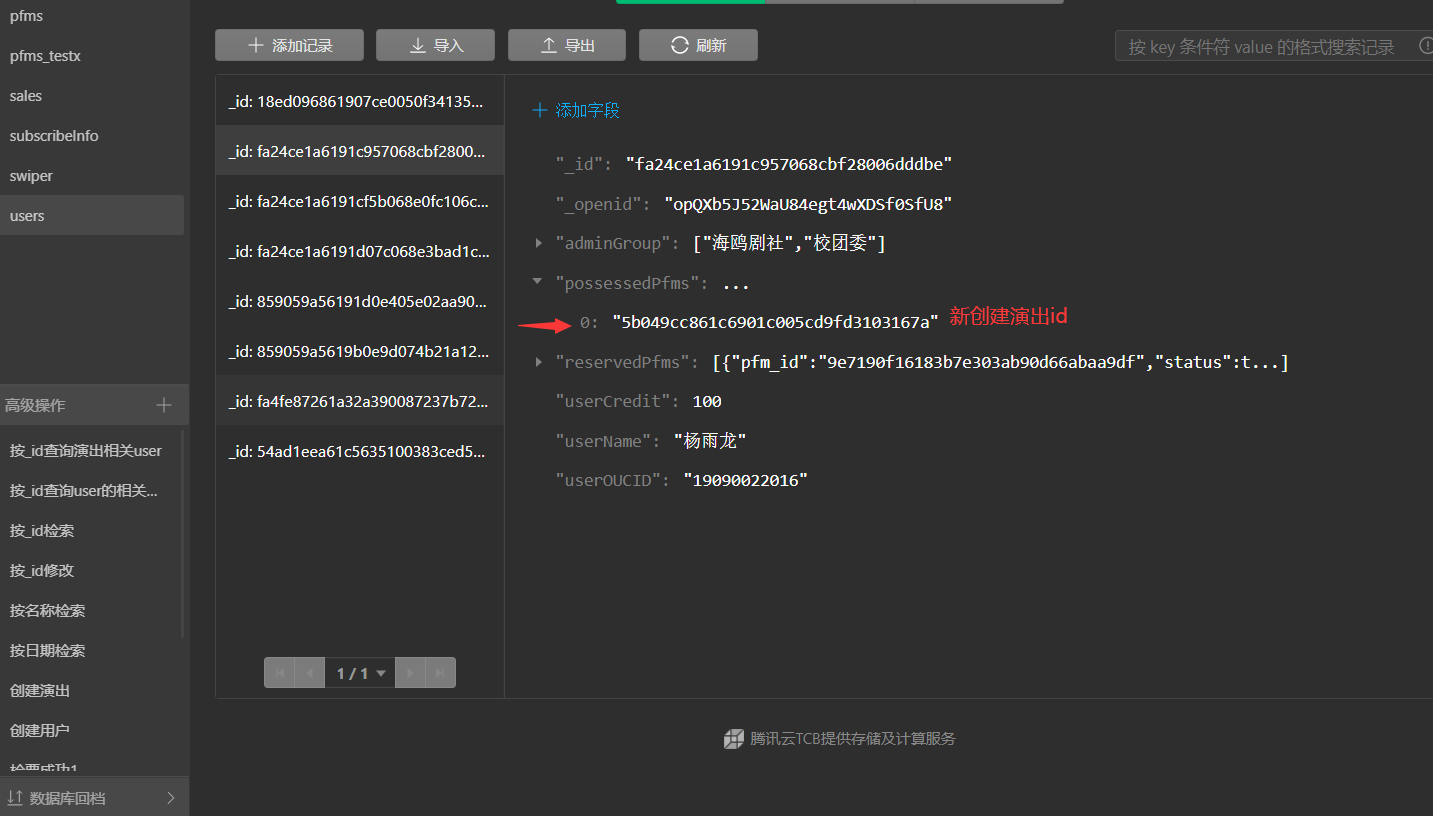Viewport: 1433px width, 816px height.
Task: Select record _id: 18ed096861907ce0050f34135...
Action: [x=360, y=101]
